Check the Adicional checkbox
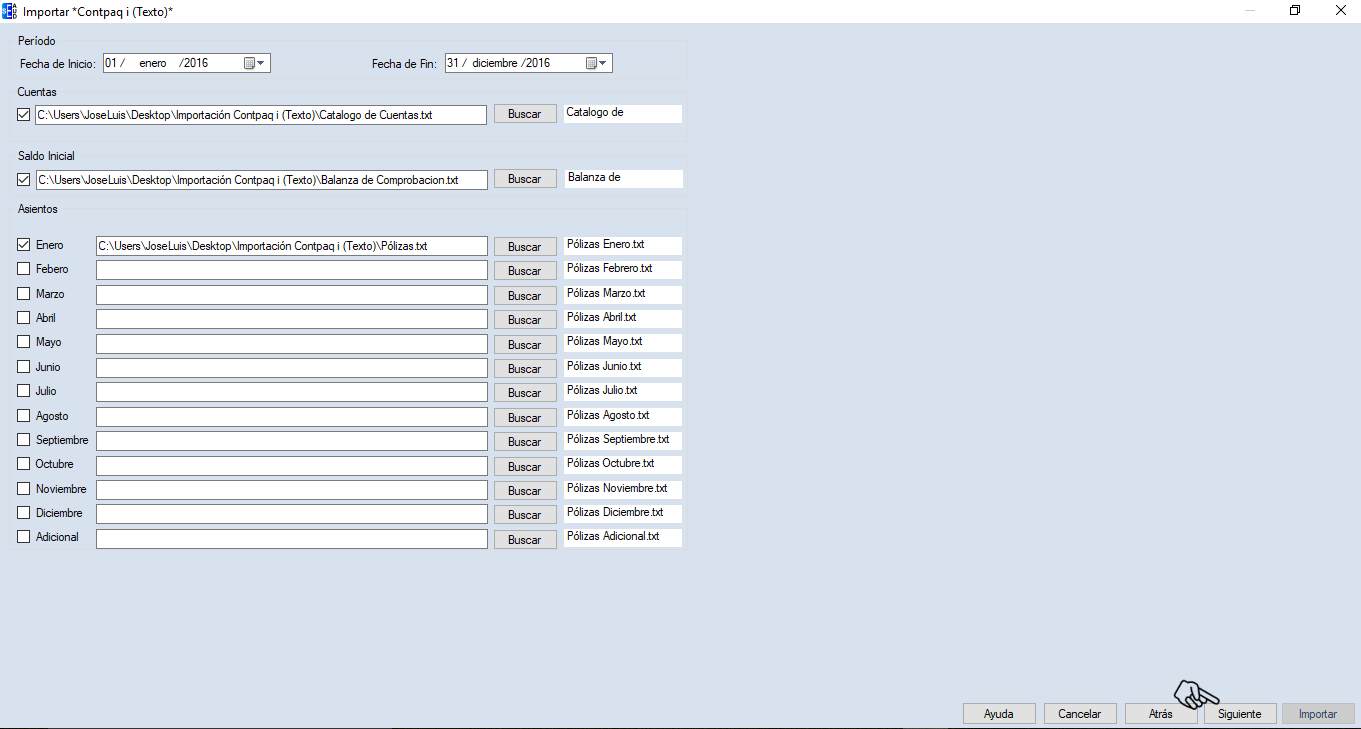The width and height of the screenshot is (1361, 729). click(24, 538)
